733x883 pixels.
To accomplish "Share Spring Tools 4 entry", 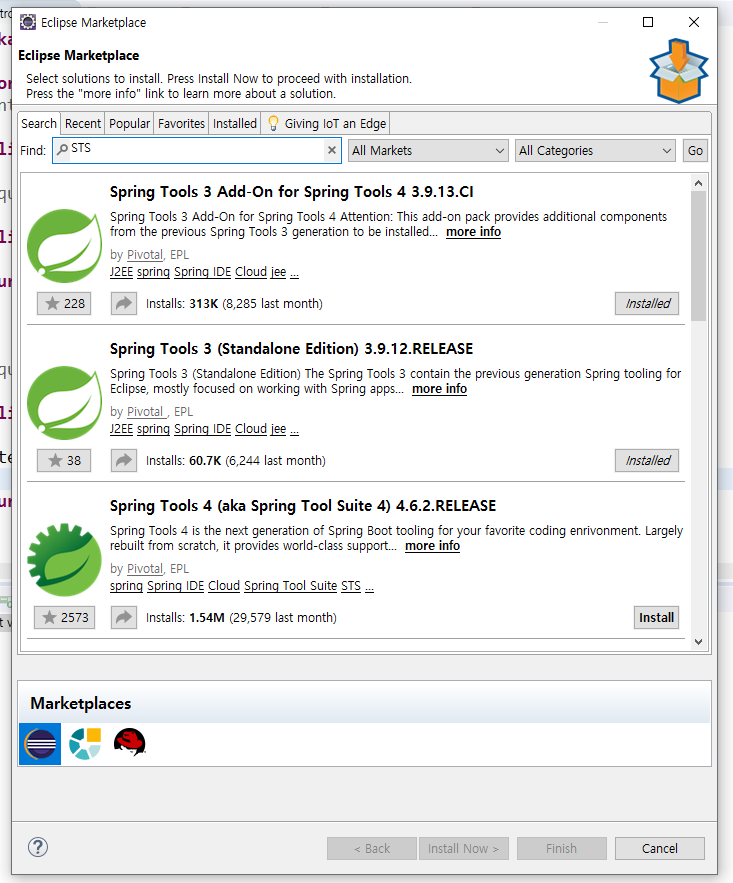I will pos(124,618).
